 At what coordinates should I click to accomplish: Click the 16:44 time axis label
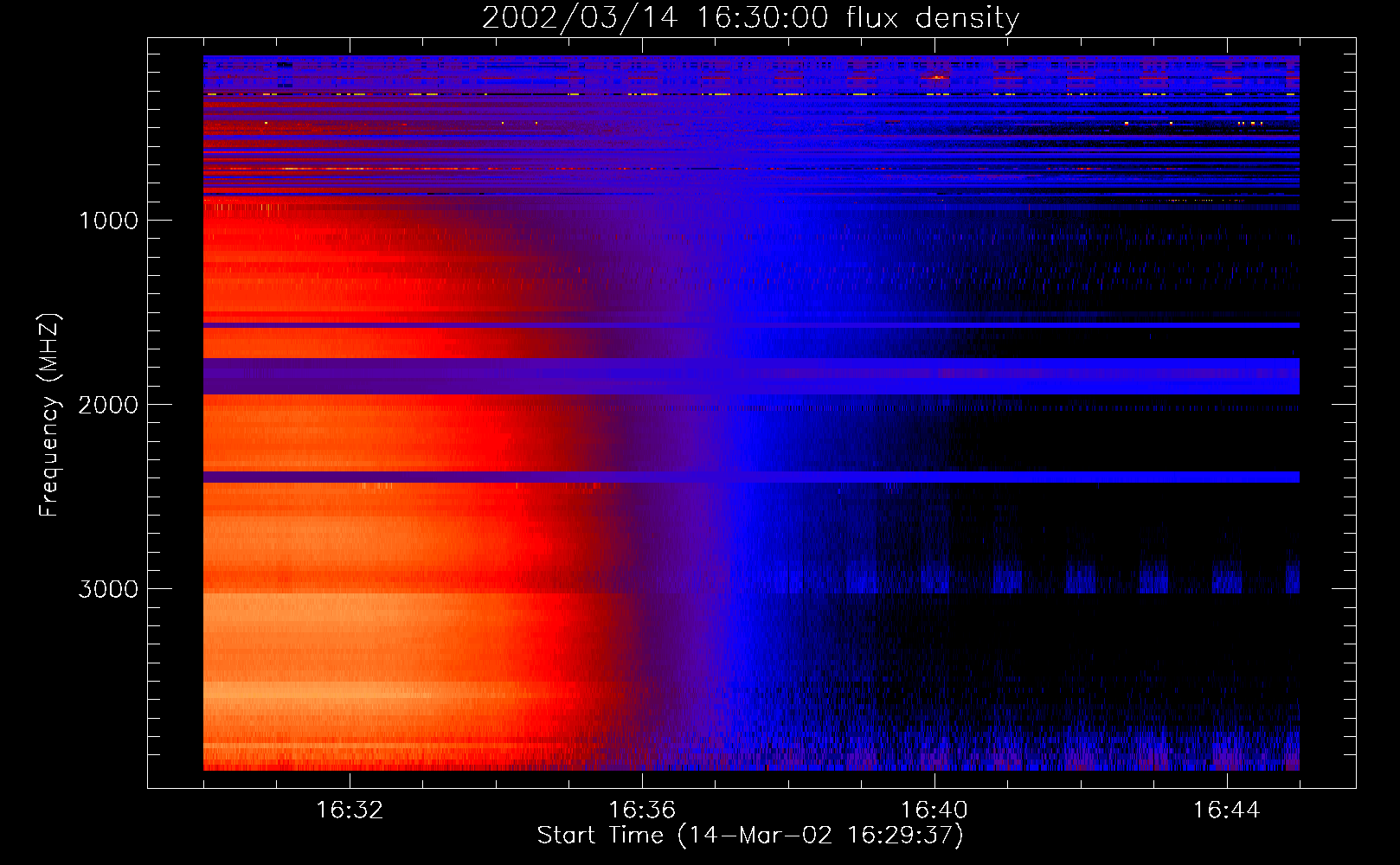[x=1227, y=811]
